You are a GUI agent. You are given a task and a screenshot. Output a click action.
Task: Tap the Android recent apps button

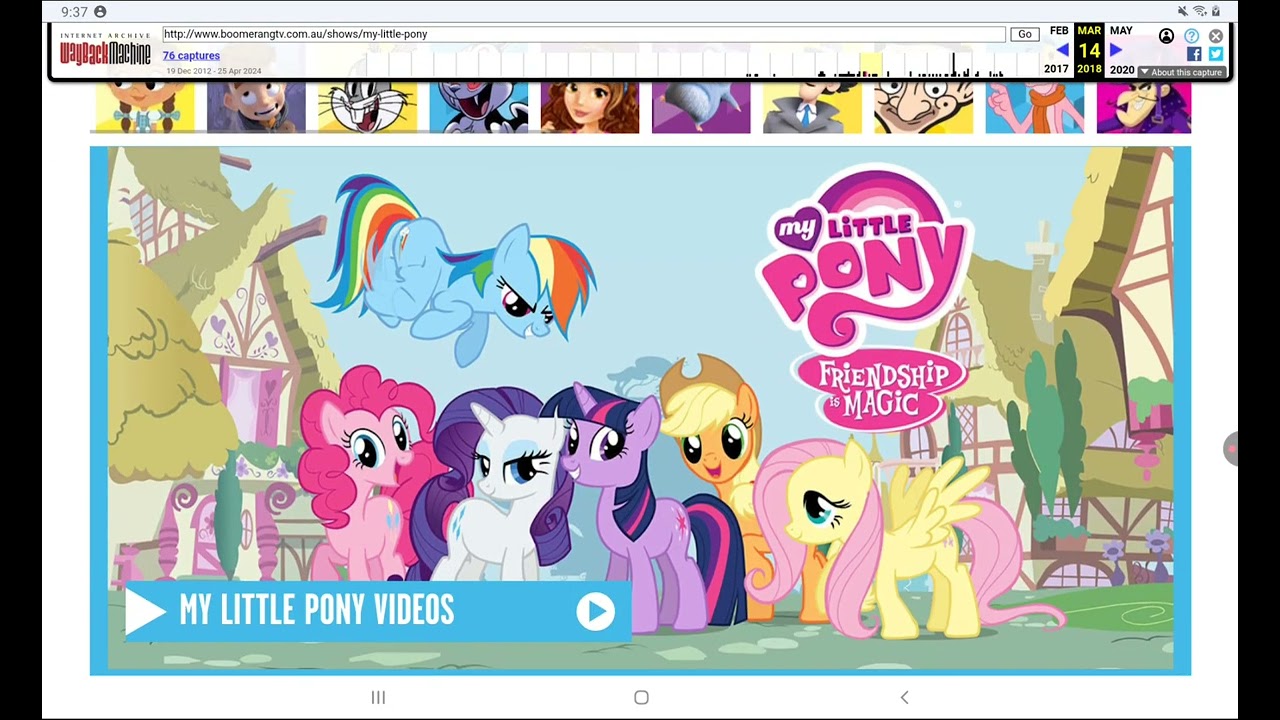[378, 697]
